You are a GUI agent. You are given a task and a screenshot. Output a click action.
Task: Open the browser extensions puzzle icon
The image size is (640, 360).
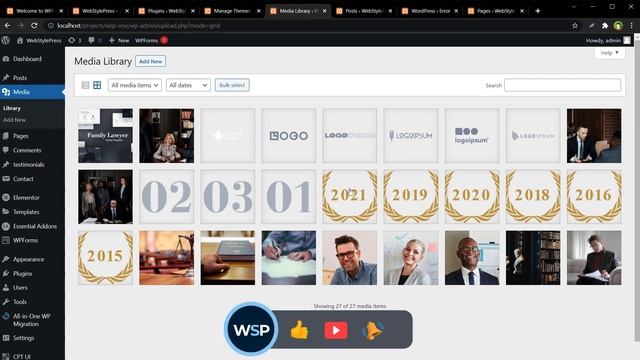click(605, 25)
